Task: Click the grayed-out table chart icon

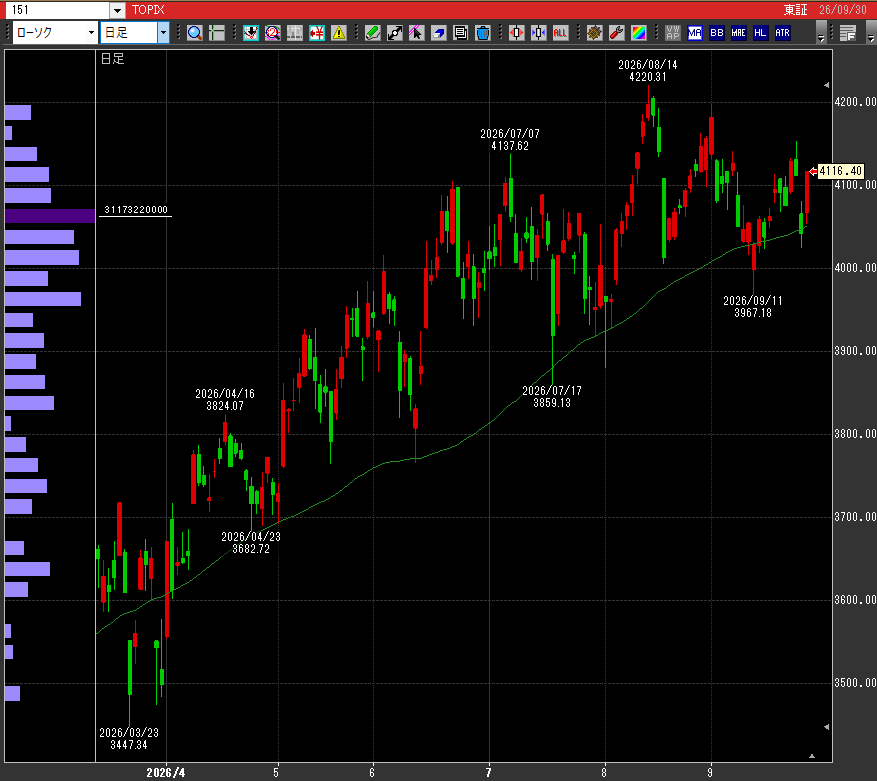Action: [294, 33]
